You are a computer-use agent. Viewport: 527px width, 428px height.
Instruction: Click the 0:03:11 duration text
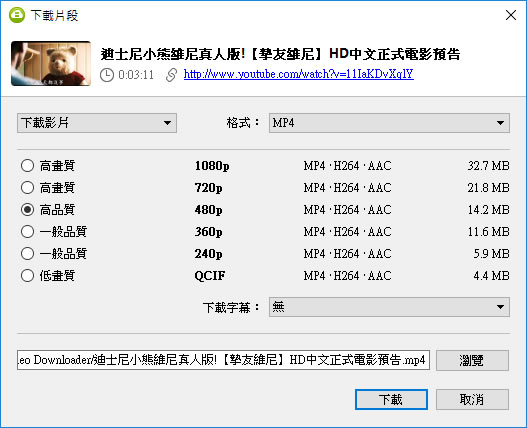(136, 75)
